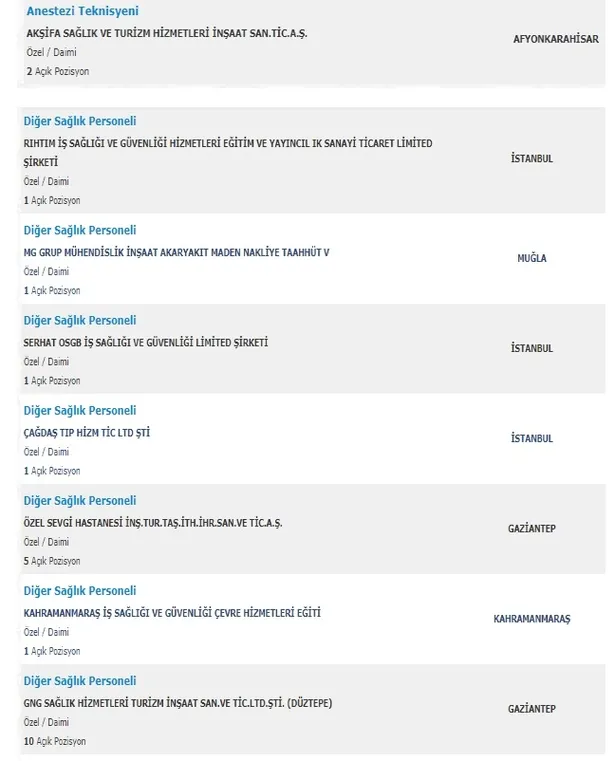This screenshot has height=761, width=616.
Task: Click the 5 Açık Pozisyon text
Action: (x=52, y=561)
